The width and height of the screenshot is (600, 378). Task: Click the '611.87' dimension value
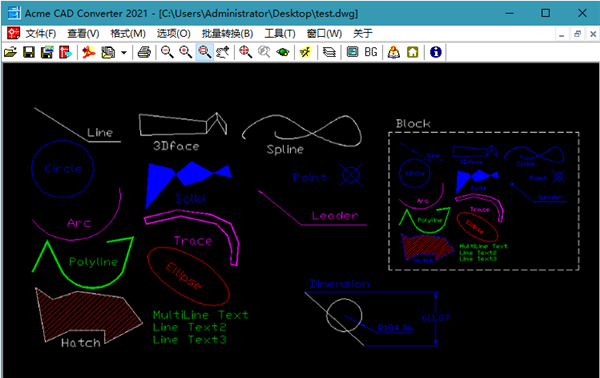tap(435, 318)
